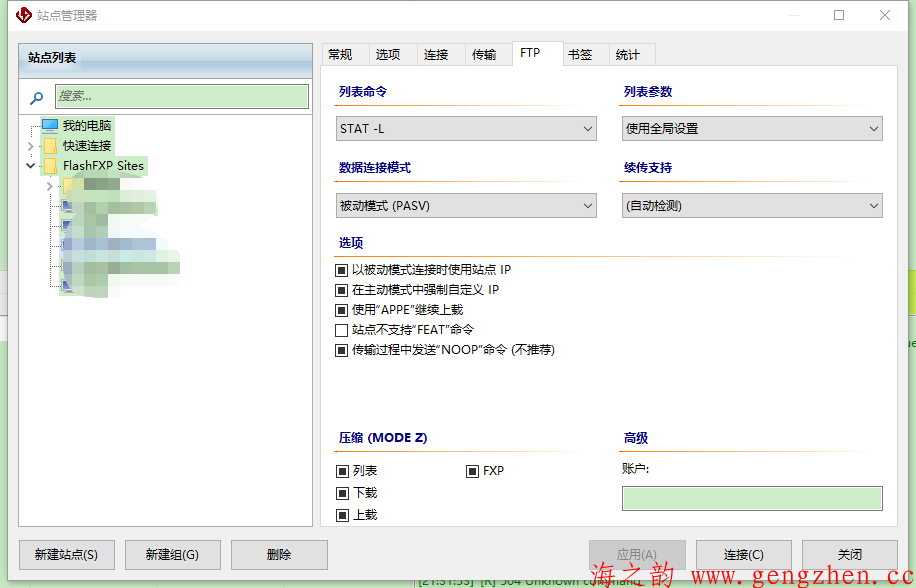Select the 我的电脑 computer icon
This screenshot has height=588, width=916.
coord(49,126)
